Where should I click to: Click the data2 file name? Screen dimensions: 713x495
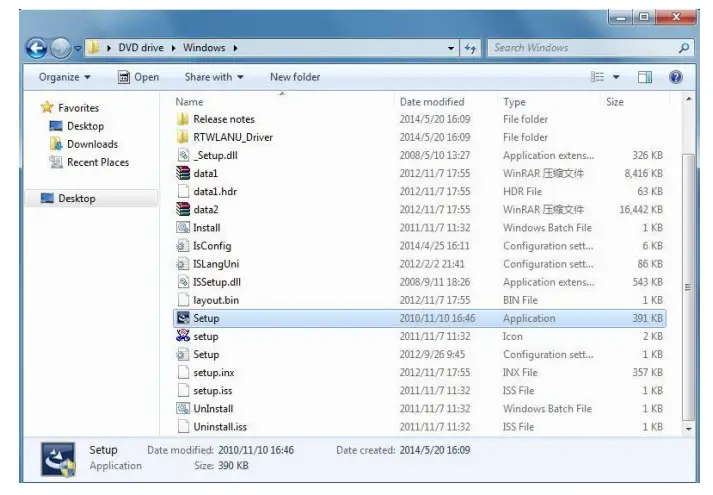pyautogui.click(x=206, y=210)
